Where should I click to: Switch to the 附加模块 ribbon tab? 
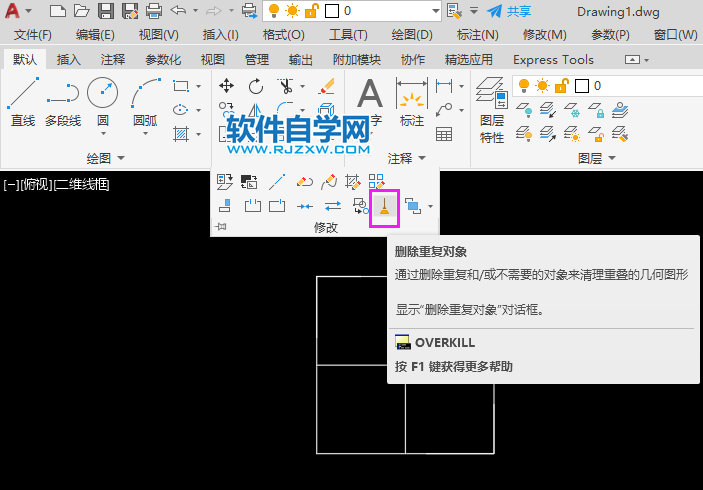click(356, 60)
